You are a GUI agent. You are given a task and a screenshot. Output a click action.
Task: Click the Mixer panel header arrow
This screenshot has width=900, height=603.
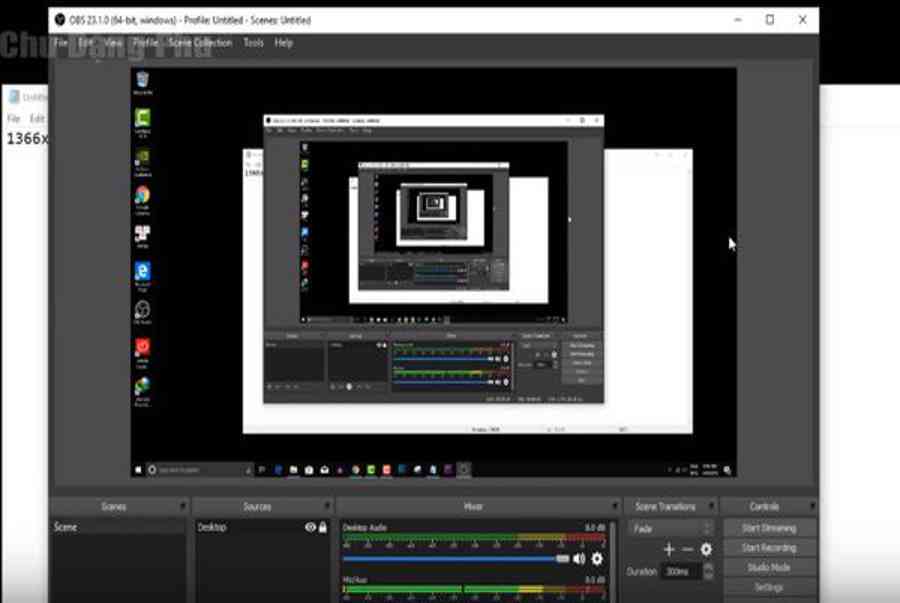(x=614, y=506)
